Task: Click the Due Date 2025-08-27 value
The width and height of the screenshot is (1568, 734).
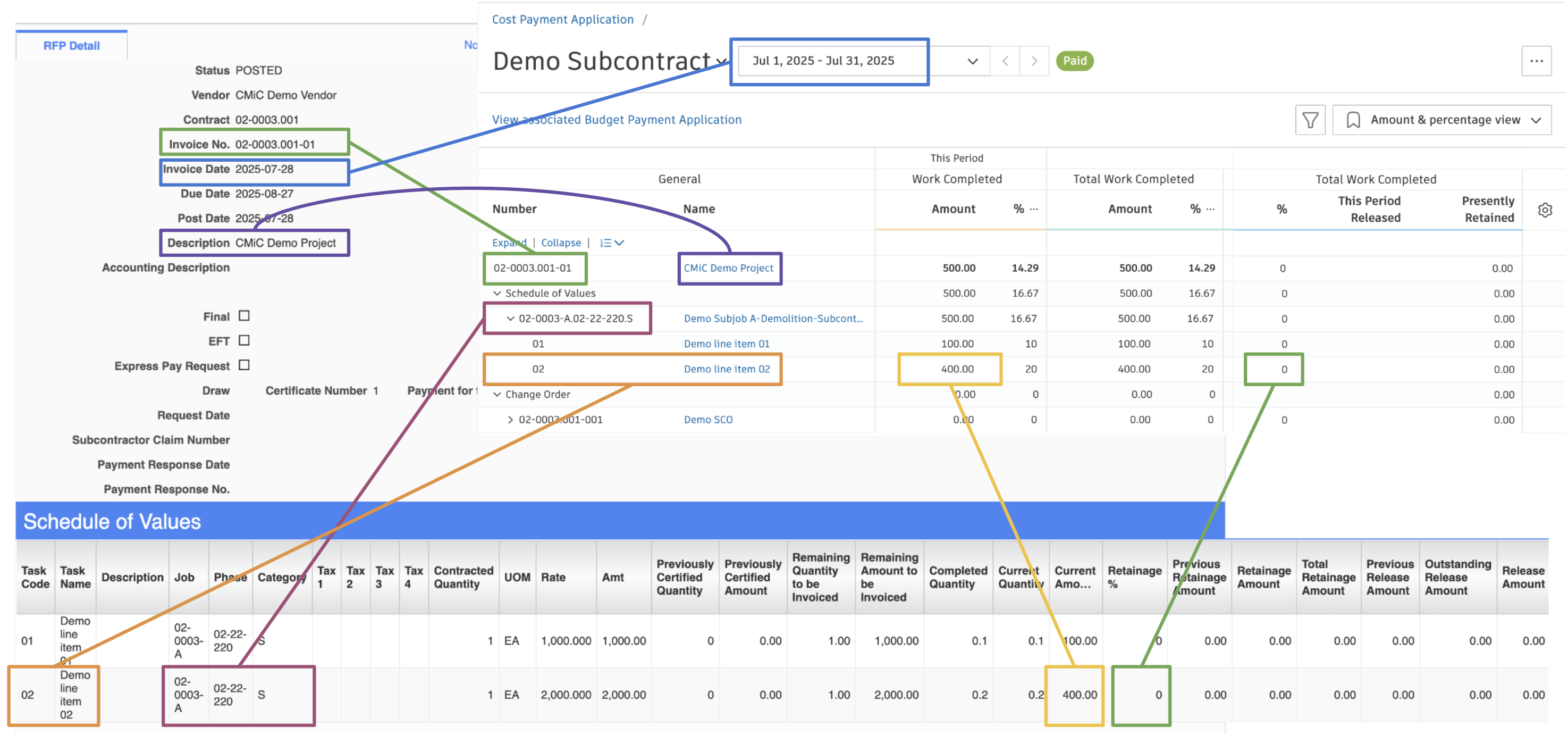Action: tap(264, 194)
